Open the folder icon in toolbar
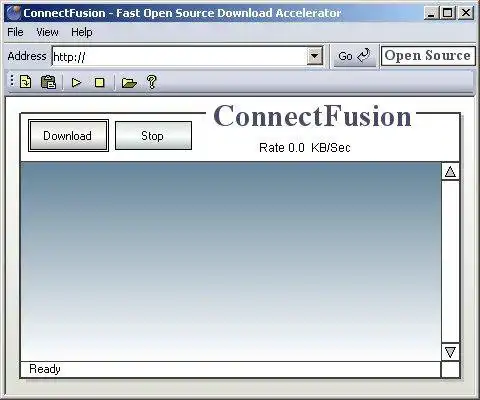This screenshot has width=480, height=400. [129, 82]
